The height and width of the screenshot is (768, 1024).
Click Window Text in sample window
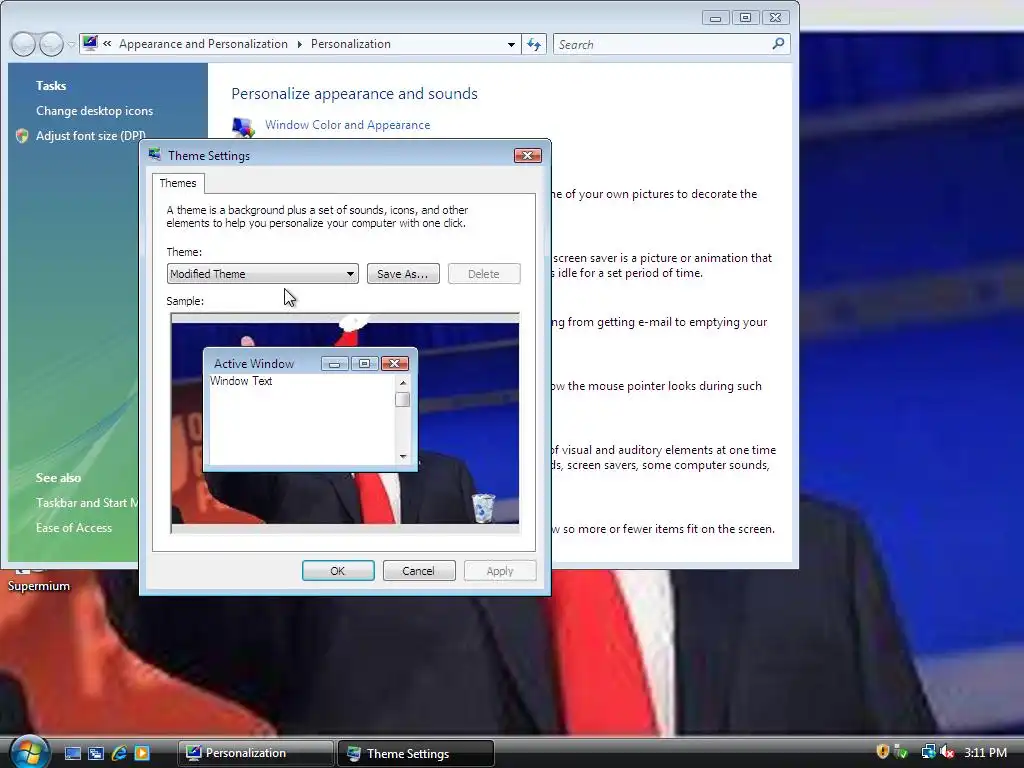(241, 381)
